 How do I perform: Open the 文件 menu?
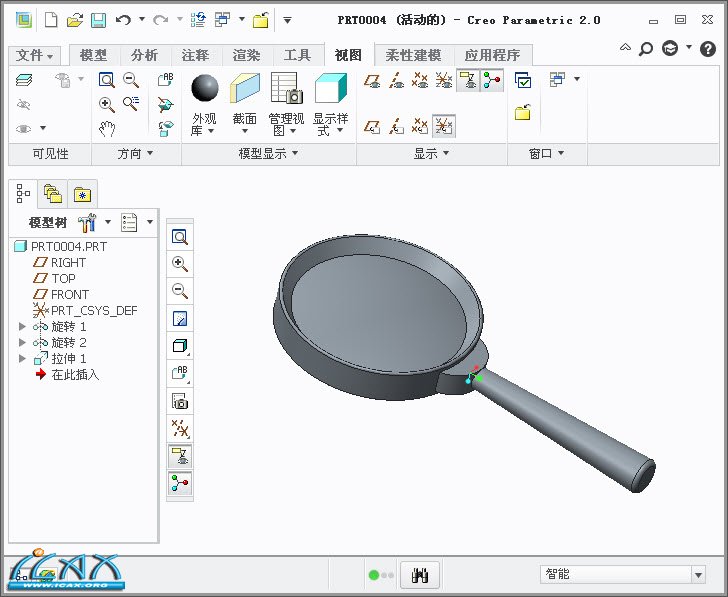pos(35,56)
